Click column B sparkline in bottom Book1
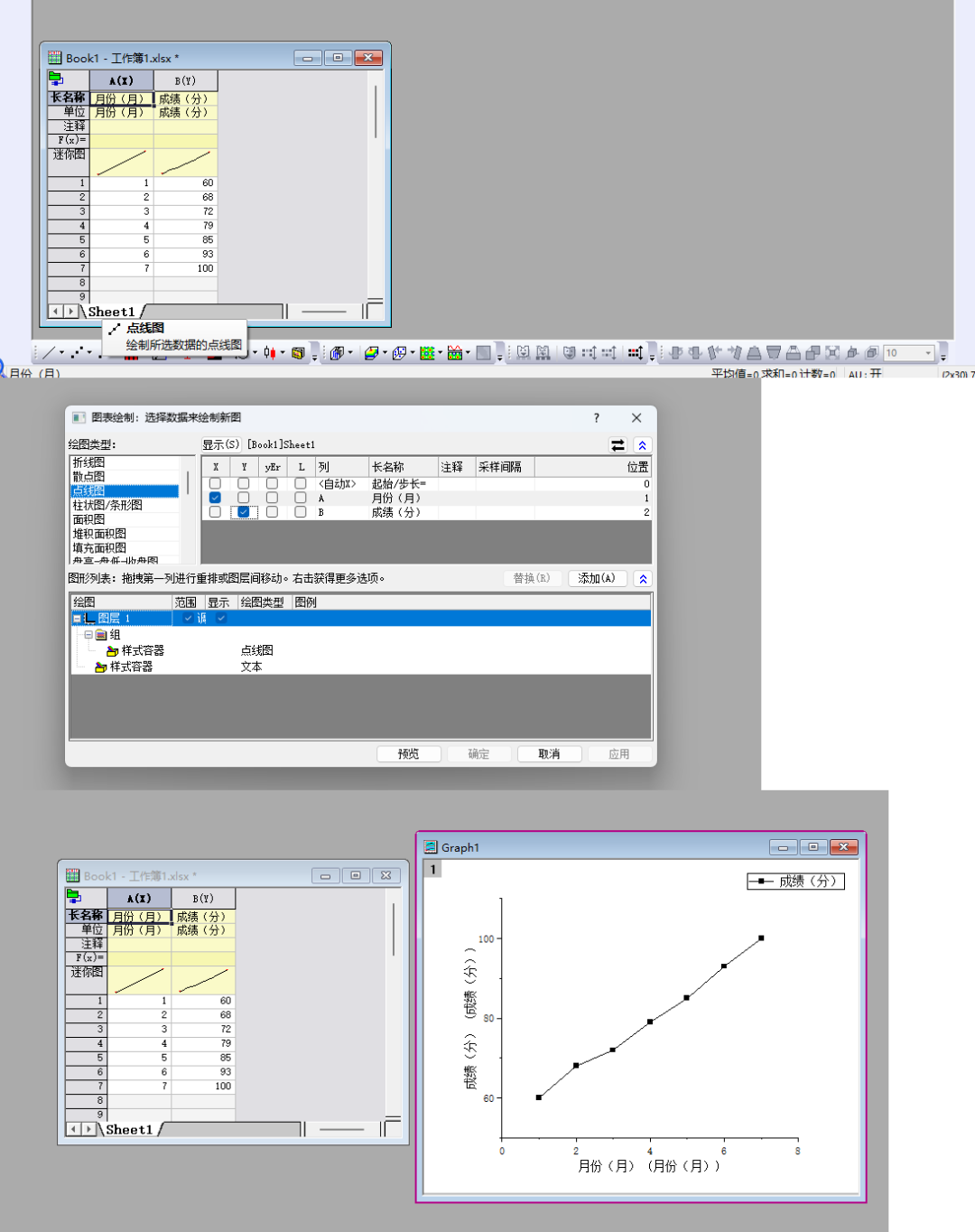The height and width of the screenshot is (1232, 975). [203, 981]
